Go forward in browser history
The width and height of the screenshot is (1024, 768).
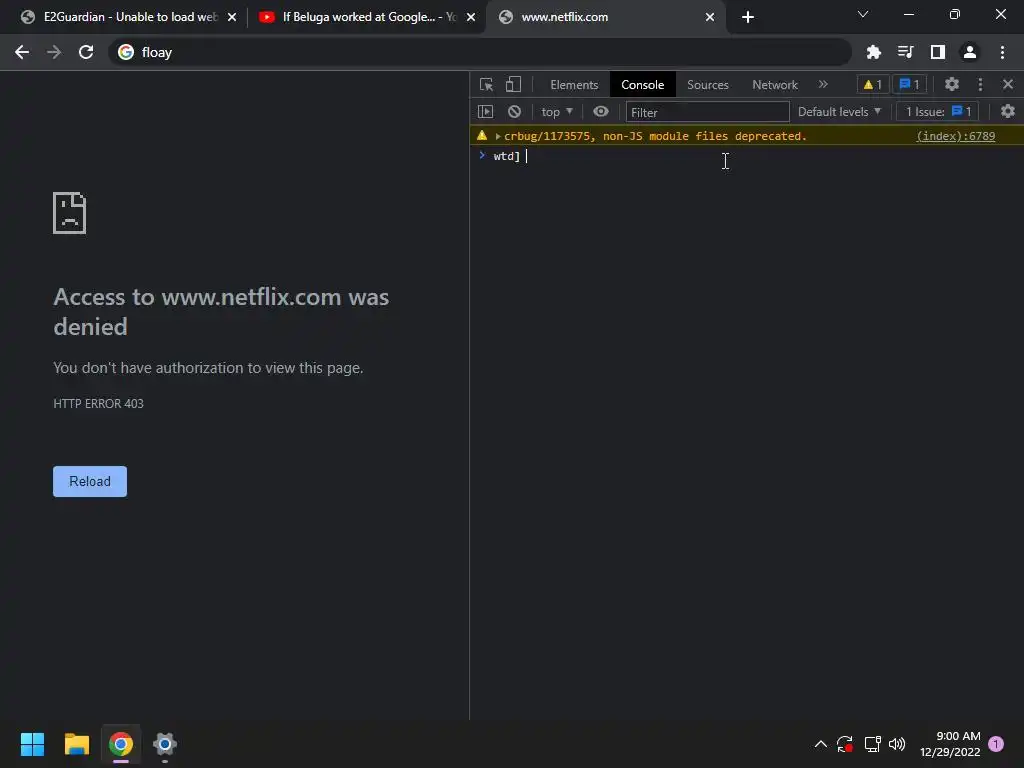pos(54,52)
